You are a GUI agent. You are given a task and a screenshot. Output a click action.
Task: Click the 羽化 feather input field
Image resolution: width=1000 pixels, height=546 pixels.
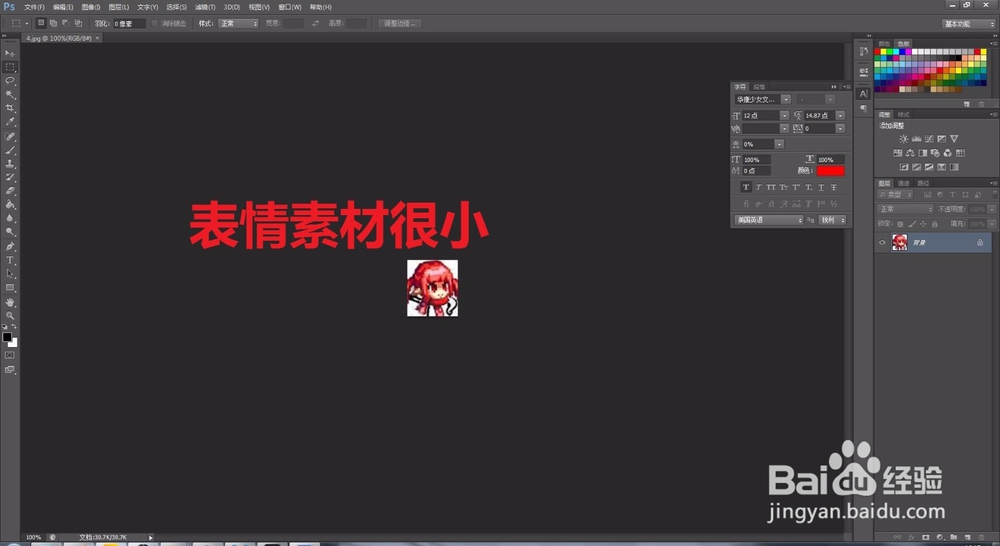(x=129, y=24)
